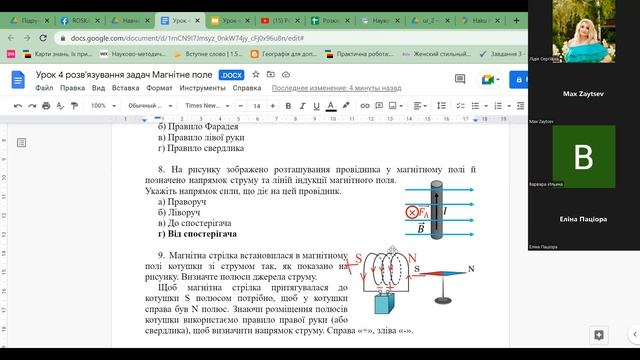The height and width of the screenshot is (360, 640).
Task: Click the line spacing icon
Action: (441, 106)
